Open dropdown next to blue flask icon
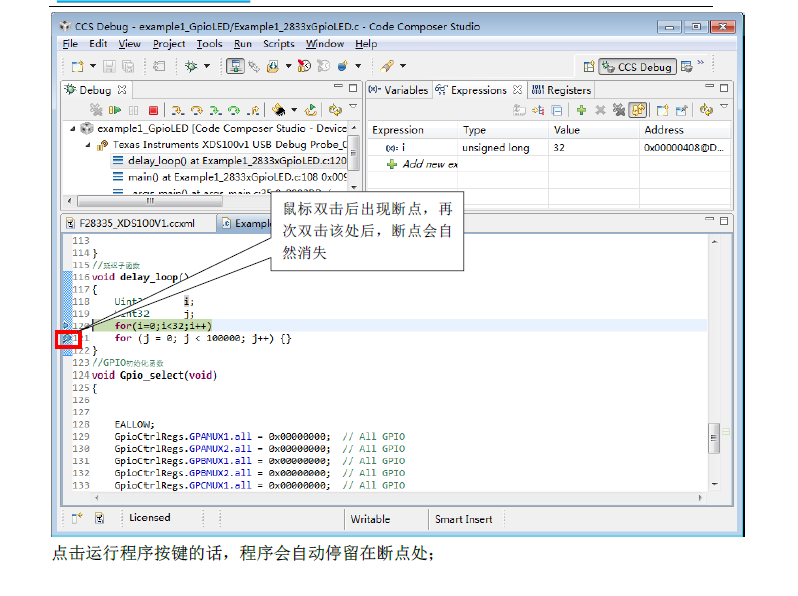Image resolution: width=798 pixels, height=596 pixels. click(358, 66)
